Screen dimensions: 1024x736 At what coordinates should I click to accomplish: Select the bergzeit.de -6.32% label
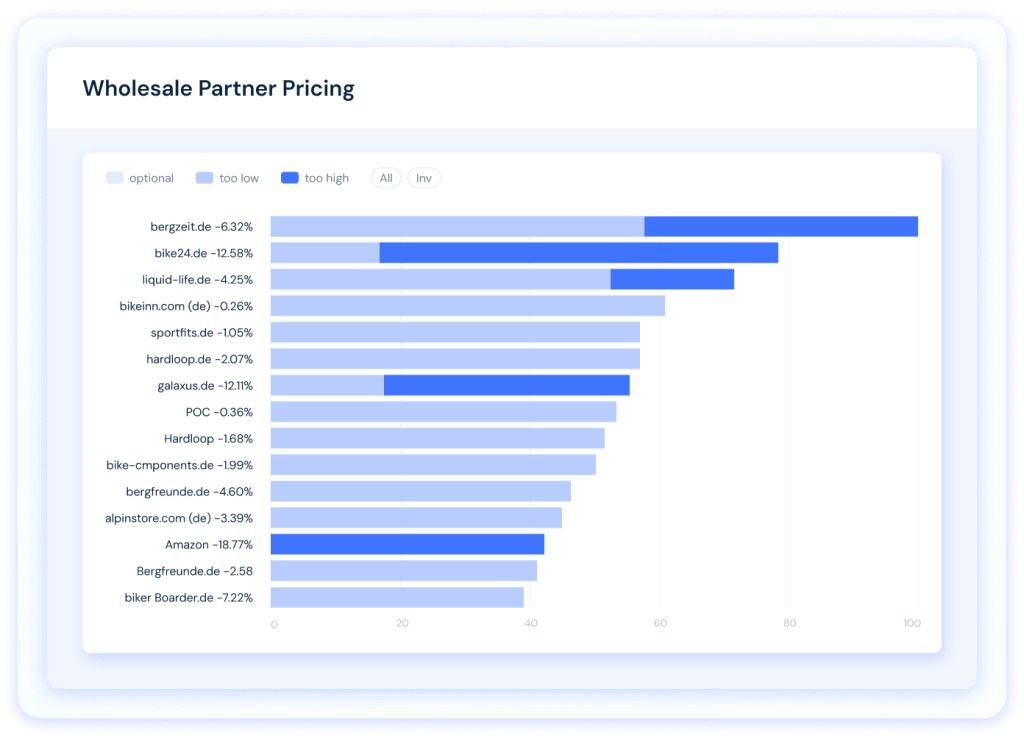201,227
